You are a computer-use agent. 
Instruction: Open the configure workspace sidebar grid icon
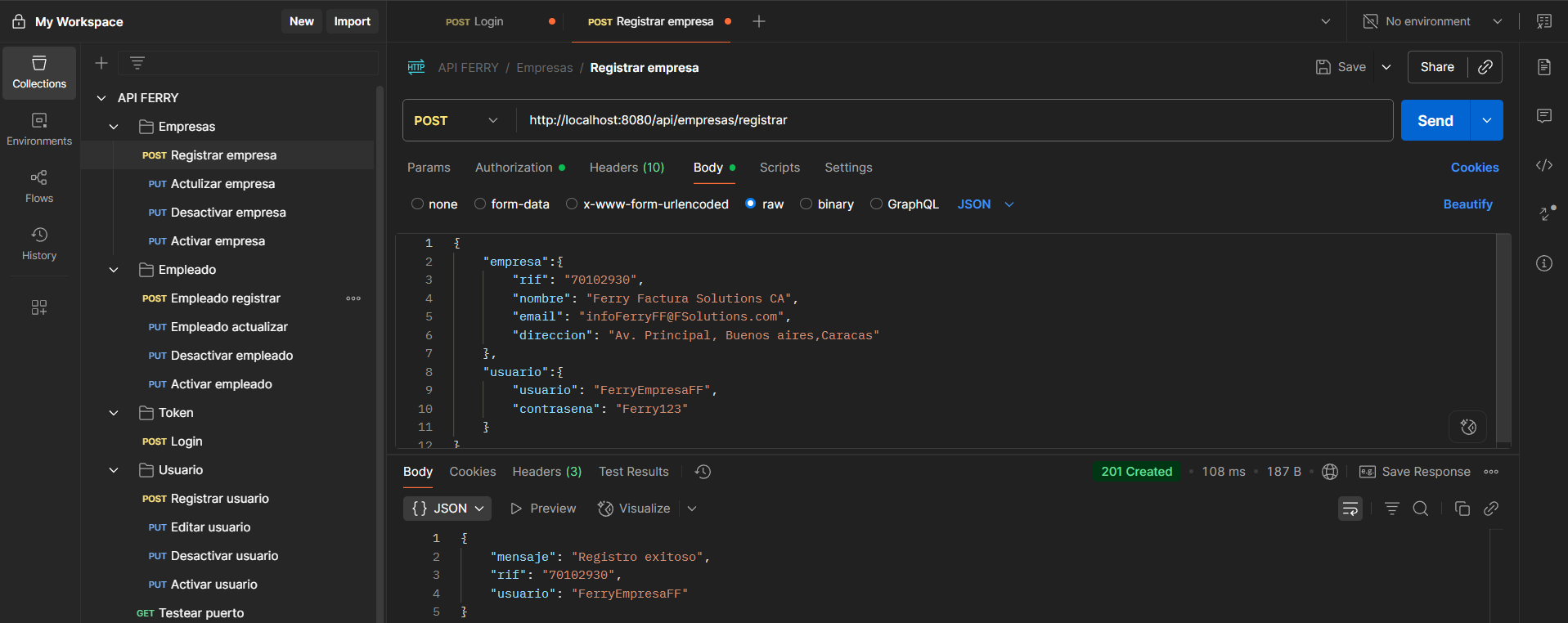(39, 307)
